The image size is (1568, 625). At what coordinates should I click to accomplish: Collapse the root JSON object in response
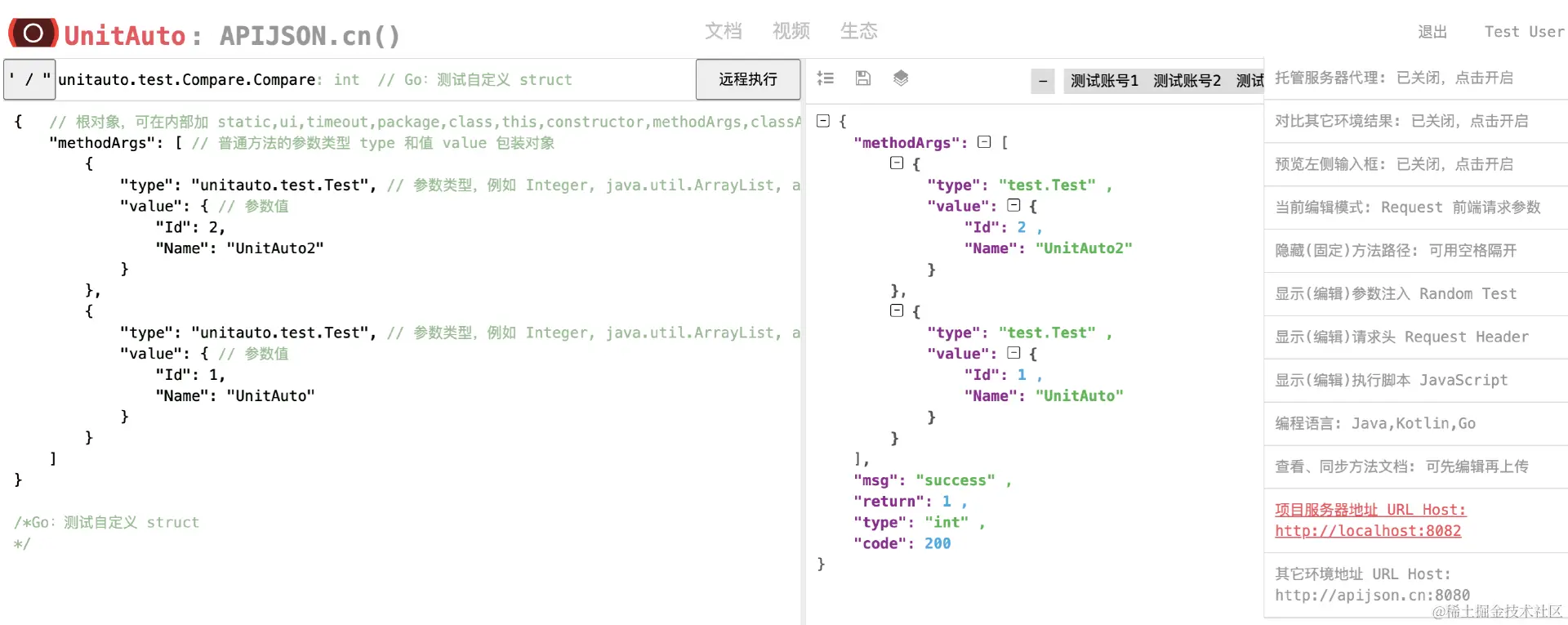823,121
